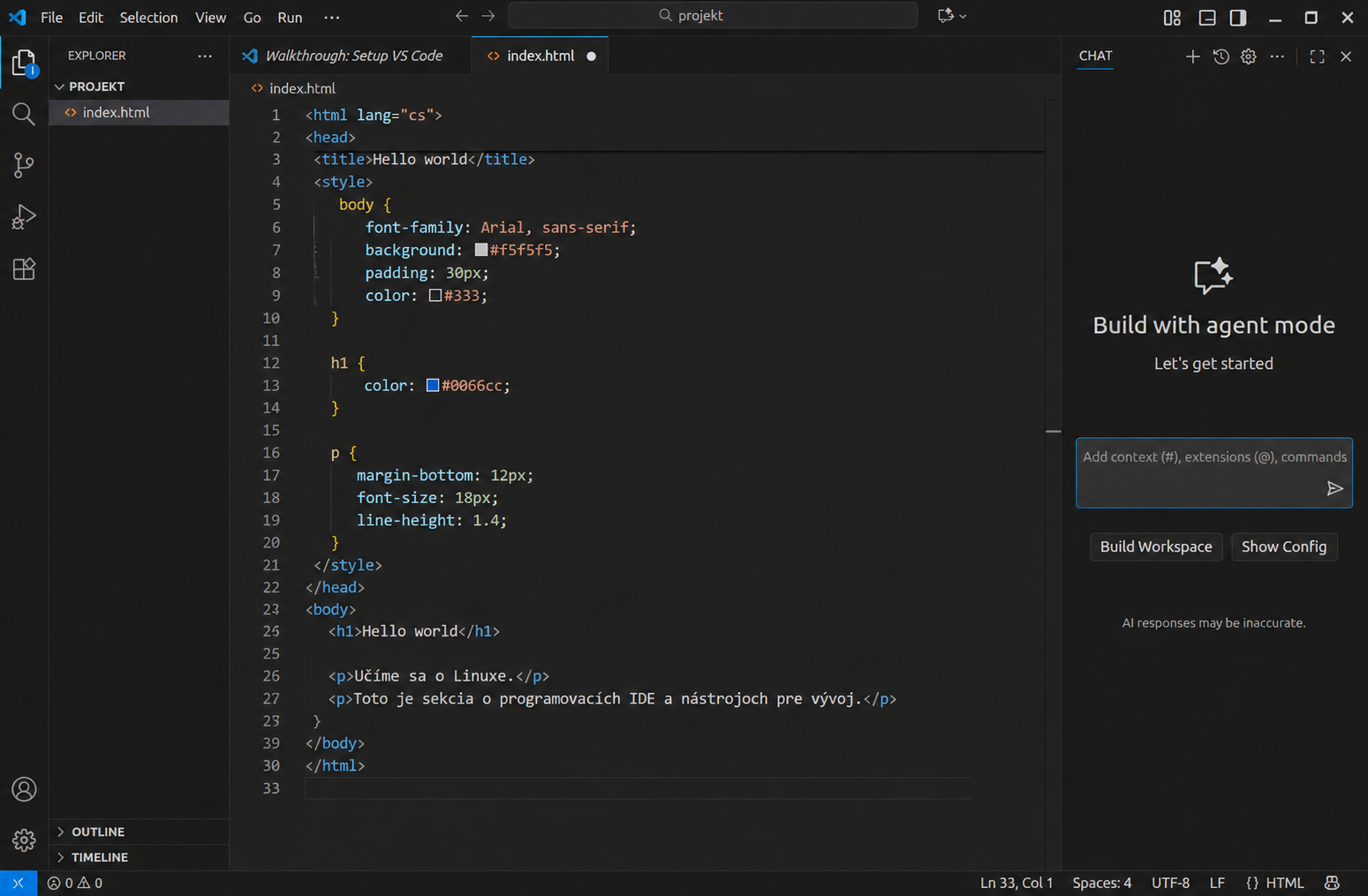This screenshot has width=1368, height=896.
Task: Click the Show Config button
Action: pos(1284,546)
